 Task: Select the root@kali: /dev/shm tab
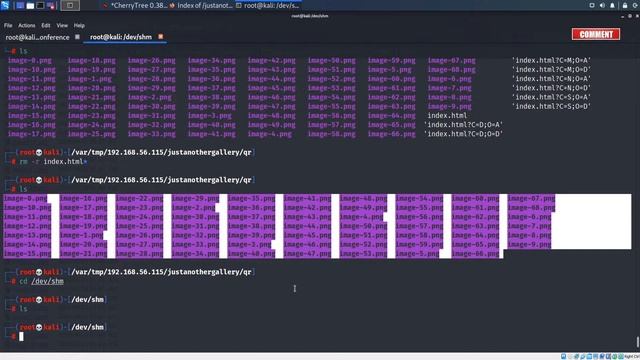click(x=121, y=37)
